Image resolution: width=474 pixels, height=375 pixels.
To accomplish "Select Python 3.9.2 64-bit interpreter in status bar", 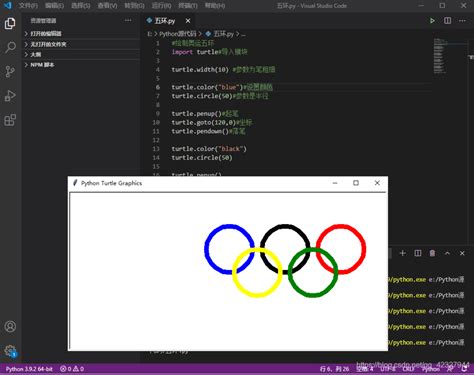I will pos(29,369).
